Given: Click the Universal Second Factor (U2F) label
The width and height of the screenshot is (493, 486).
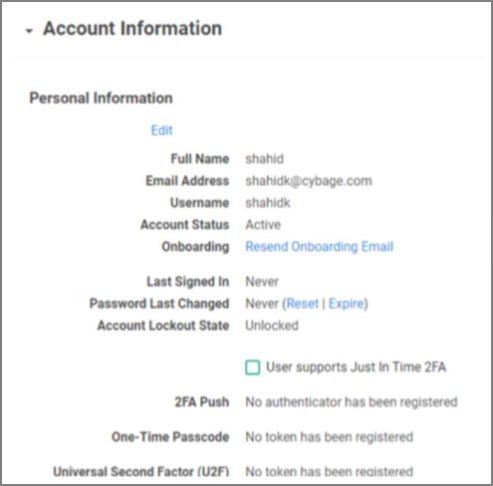Looking at the screenshot, I should tap(141, 472).
